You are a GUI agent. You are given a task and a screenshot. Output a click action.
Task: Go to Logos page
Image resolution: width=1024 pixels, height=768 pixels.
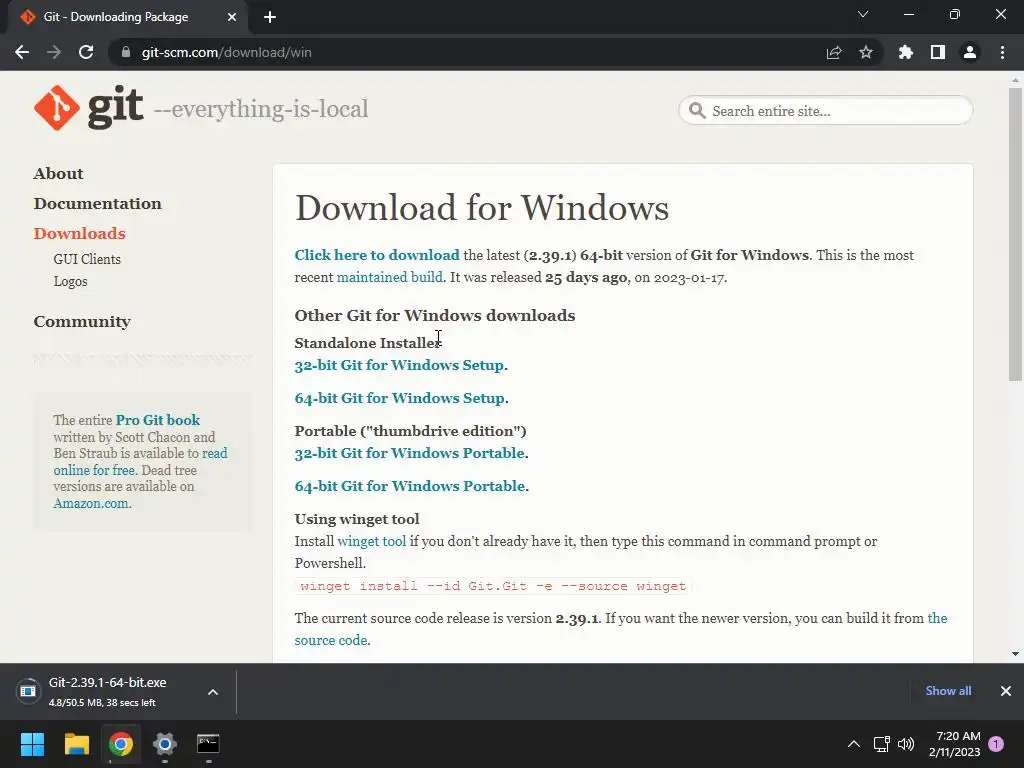tap(71, 281)
